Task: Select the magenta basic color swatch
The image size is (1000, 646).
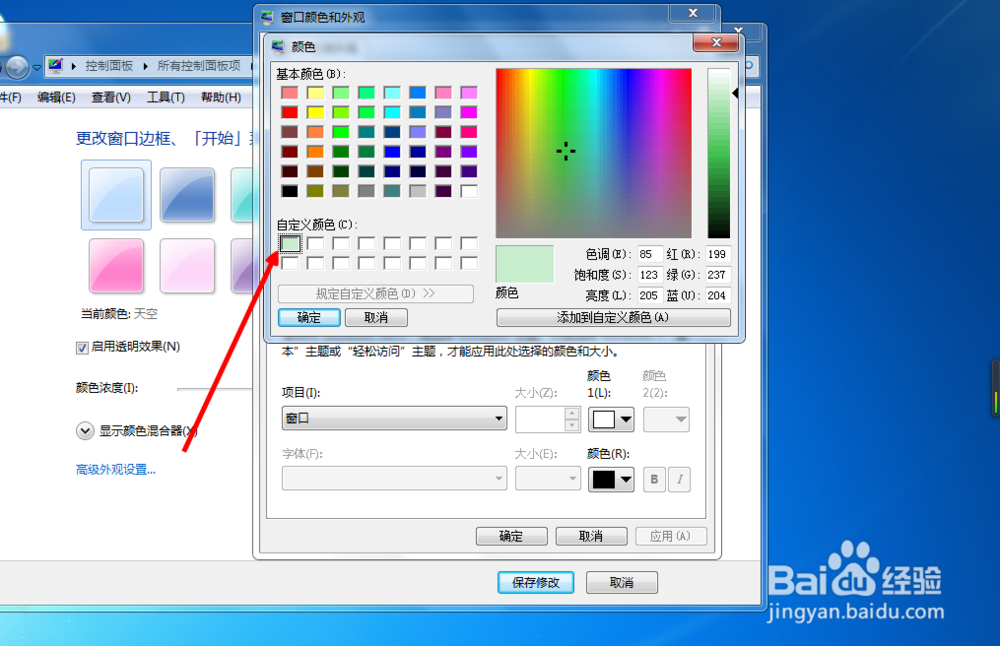Action: click(469, 113)
